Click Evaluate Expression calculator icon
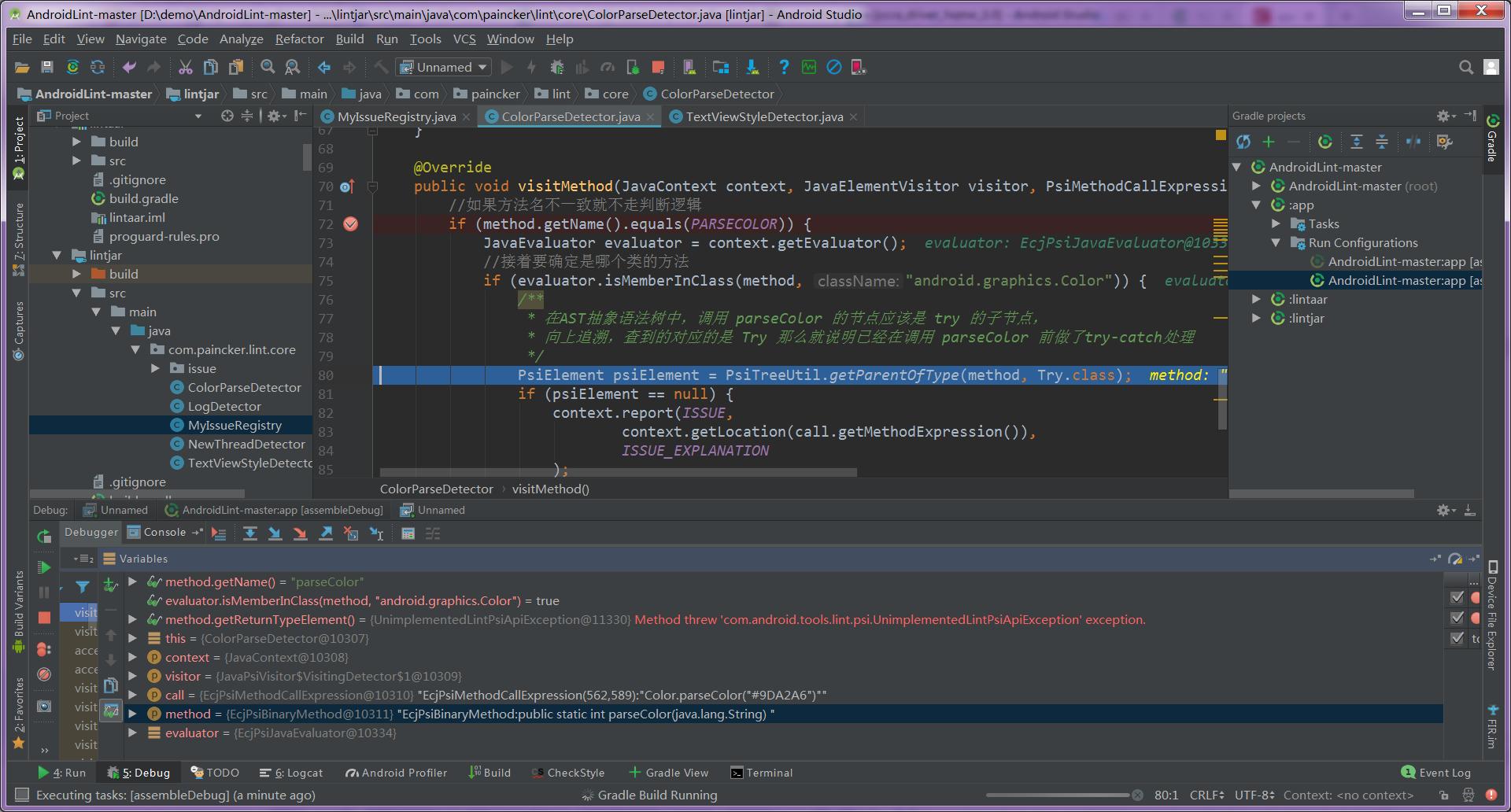The image size is (1511, 812). pyautogui.click(x=408, y=533)
